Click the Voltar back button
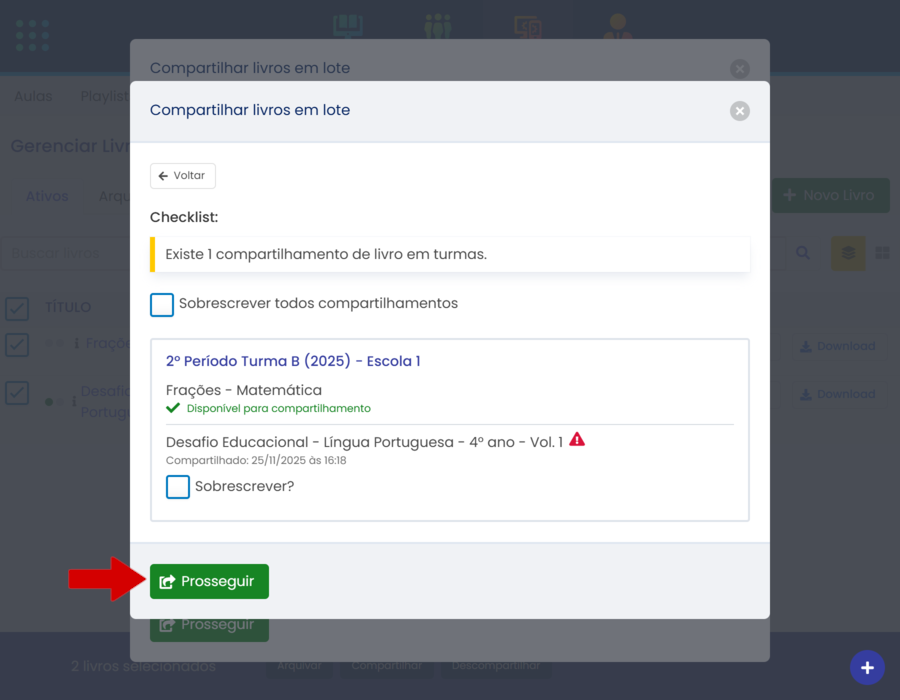Image resolution: width=900 pixels, height=700 pixels. (x=183, y=176)
